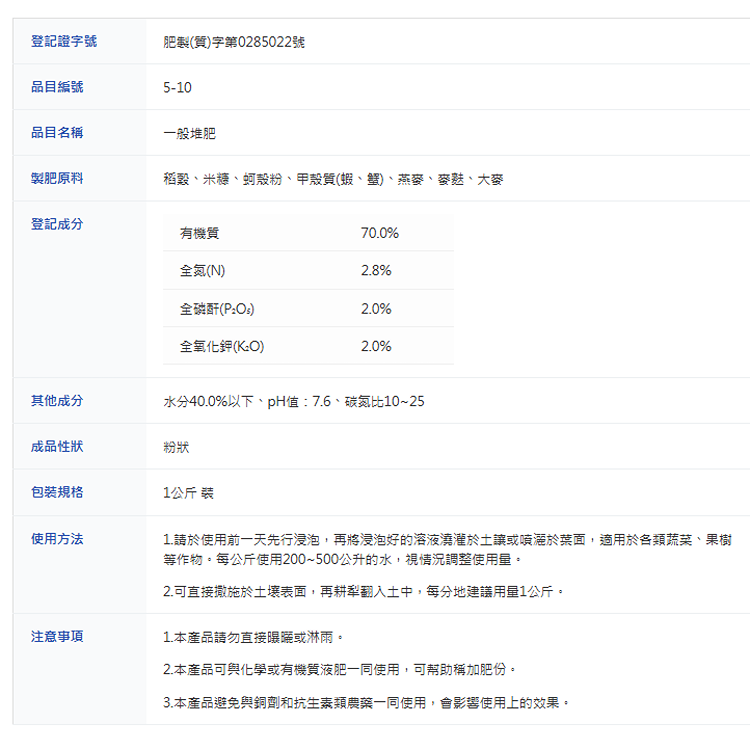Select the 2.8% nitrogen value

[376, 271]
